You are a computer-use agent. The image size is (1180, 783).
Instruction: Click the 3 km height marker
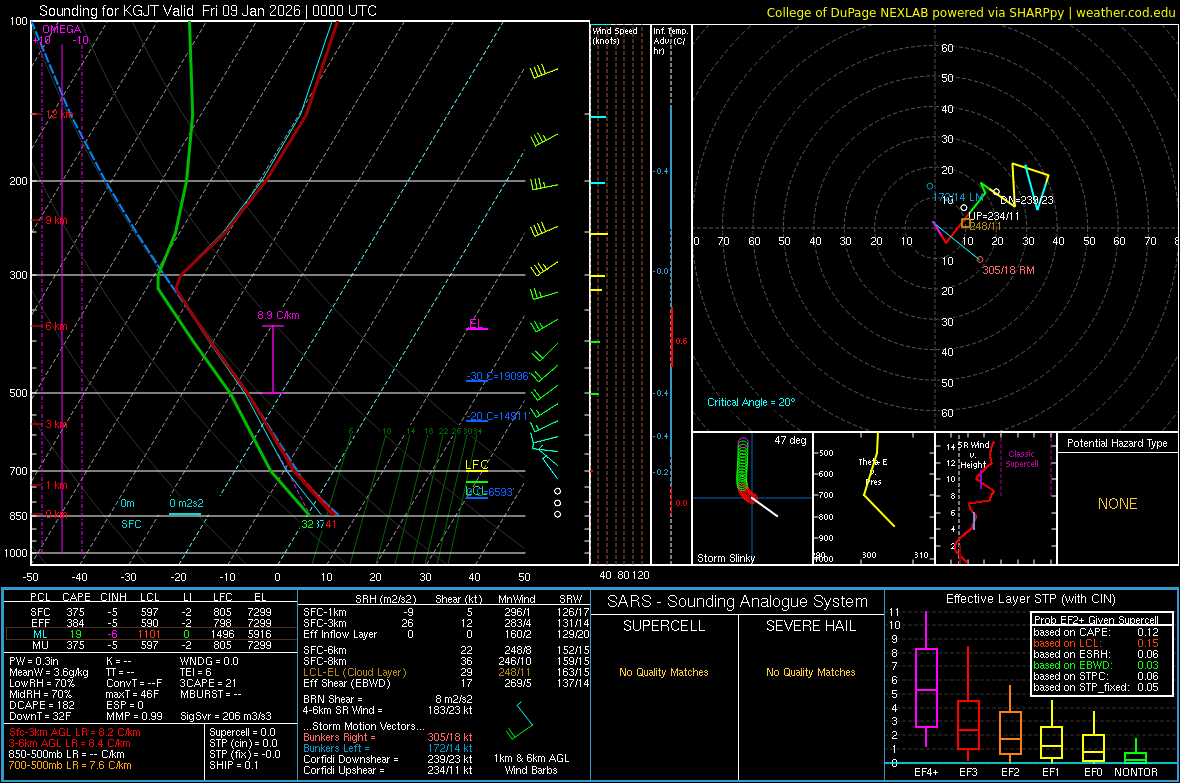56,424
